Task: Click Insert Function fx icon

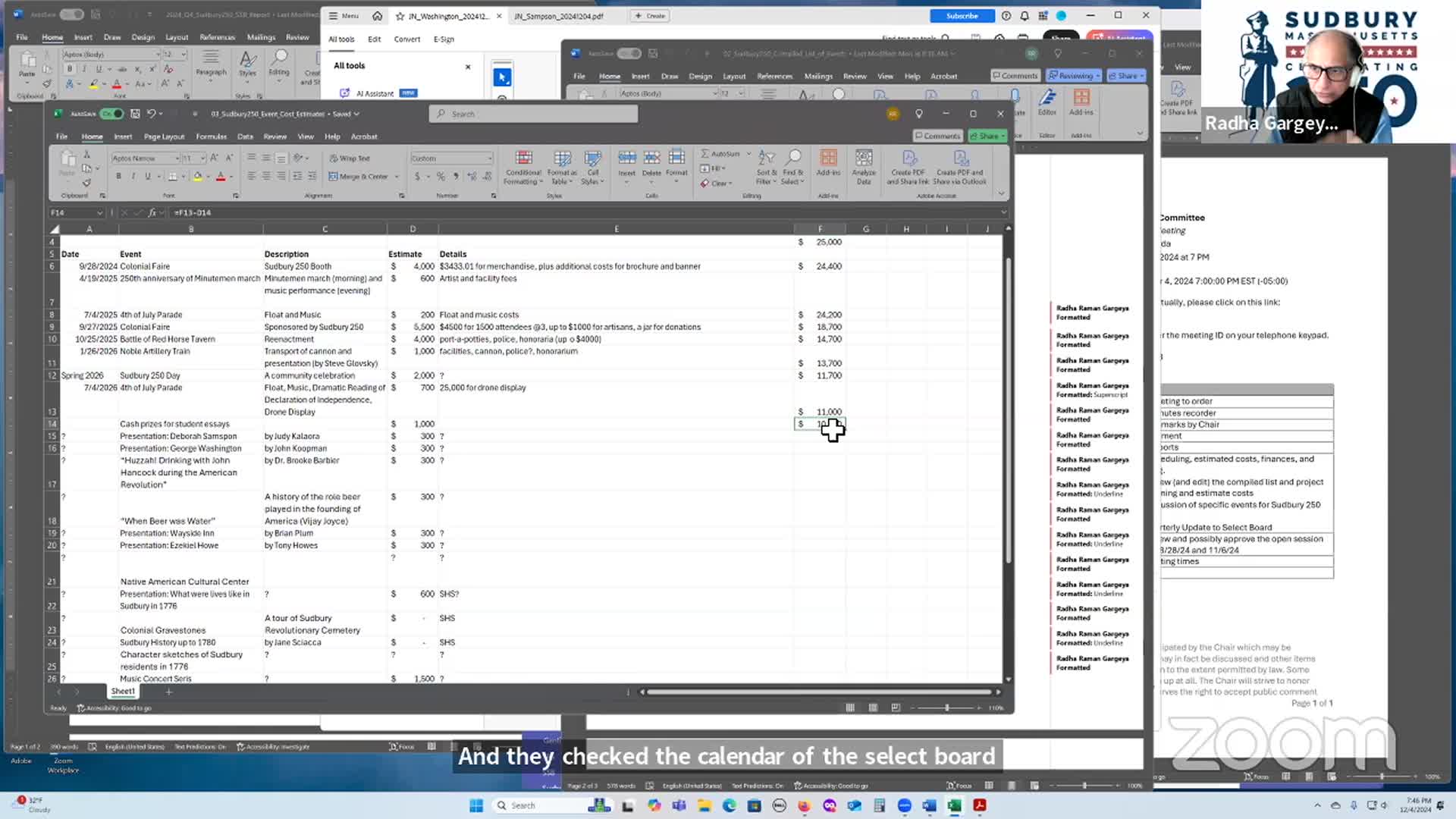Action: tap(152, 213)
